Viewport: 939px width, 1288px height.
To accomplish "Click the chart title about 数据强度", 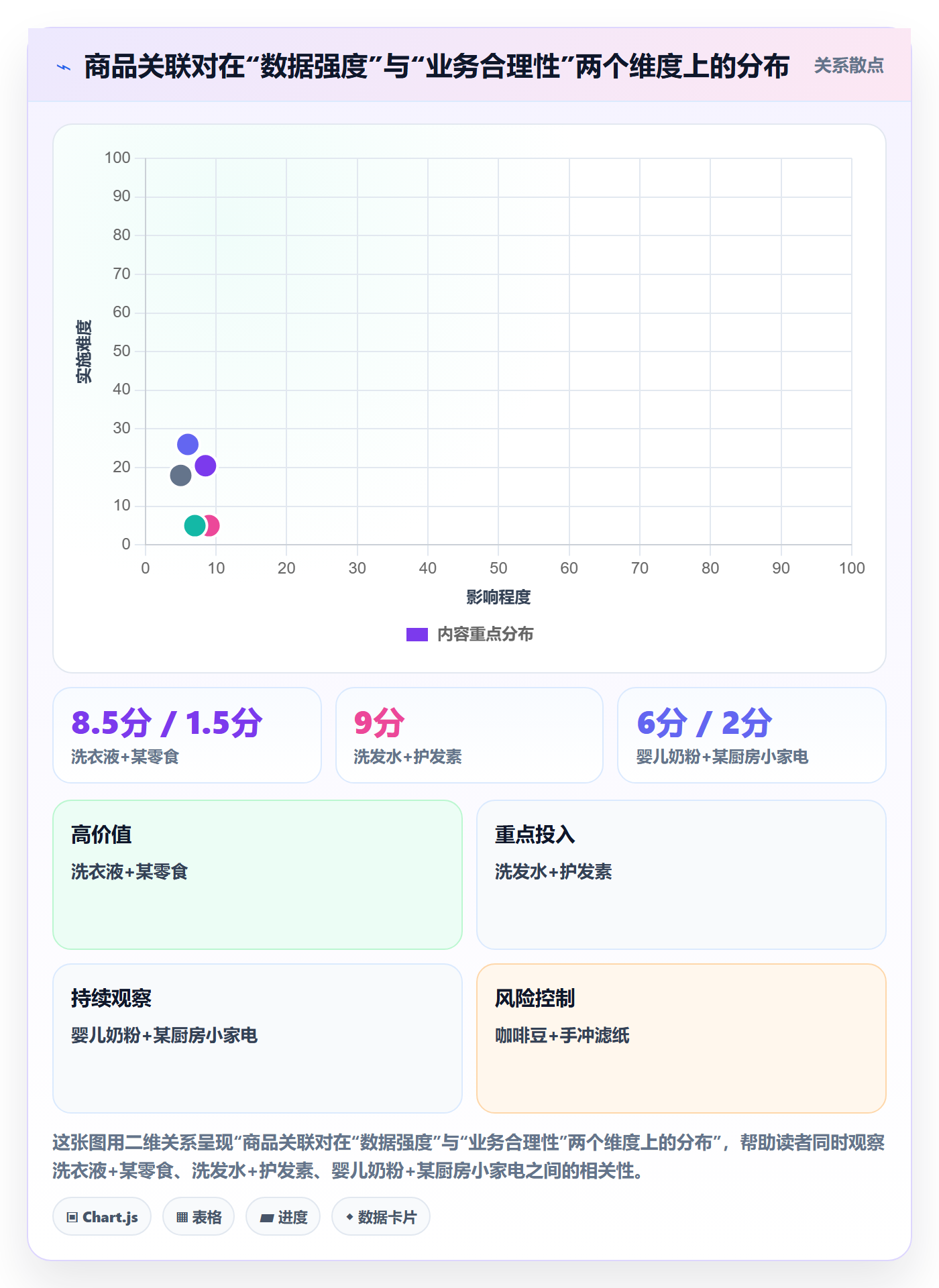I will click(x=437, y=66).
